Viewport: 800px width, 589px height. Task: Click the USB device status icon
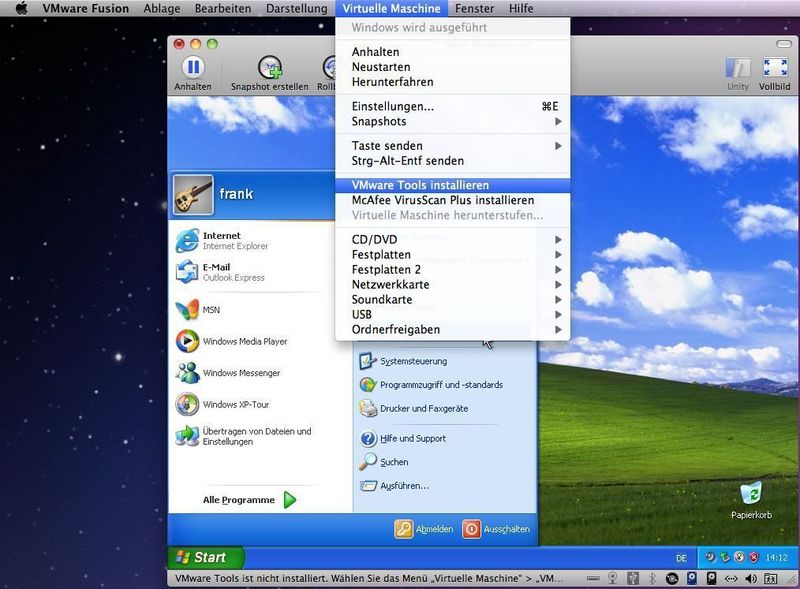click(x=633, y=578)
